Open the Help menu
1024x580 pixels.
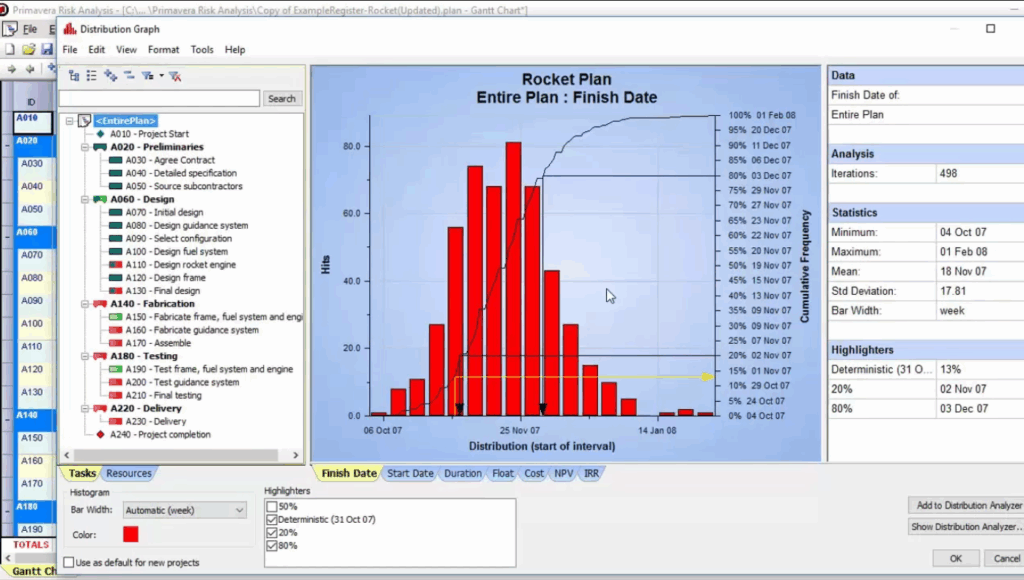click(x=235, y=50)
